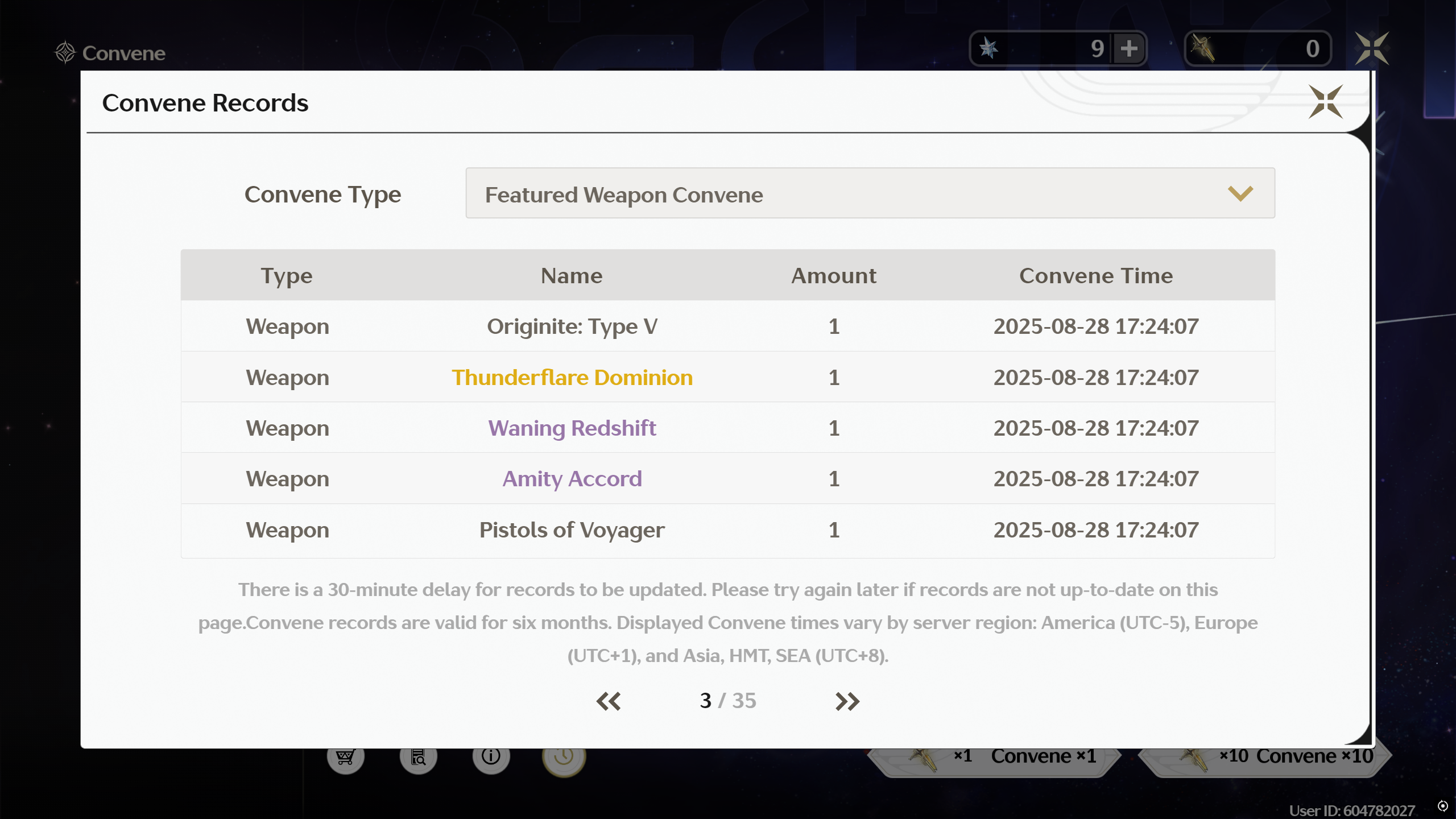Screen dimensions: 1456x819
Task: Click the Waning Redshift entry
Action: [x=572, y=428]
